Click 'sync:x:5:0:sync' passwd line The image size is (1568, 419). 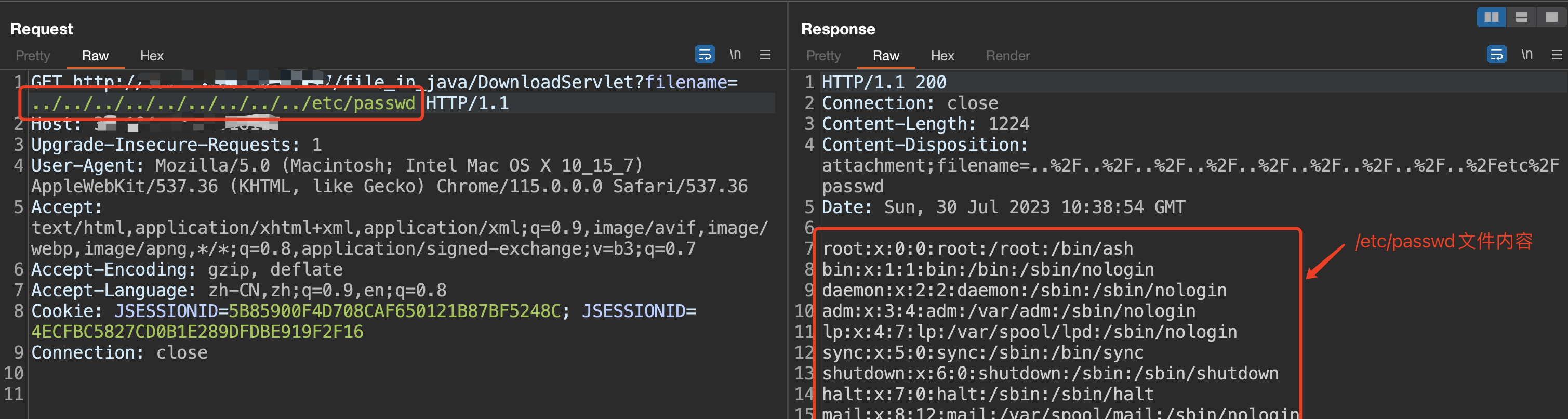(982, 352)
